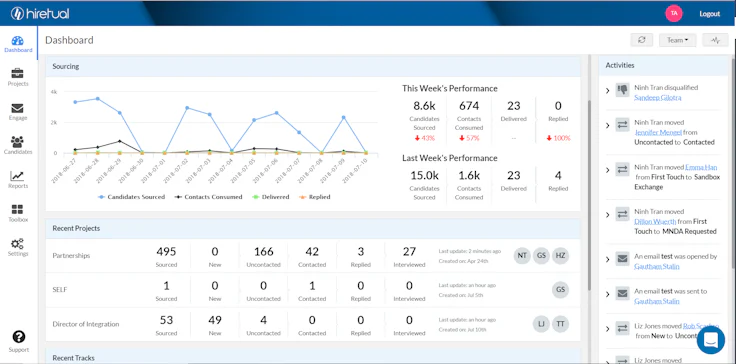Click envelope icon for email sent activity
This screenshot has width=736, height=364.
click(622, 294)
